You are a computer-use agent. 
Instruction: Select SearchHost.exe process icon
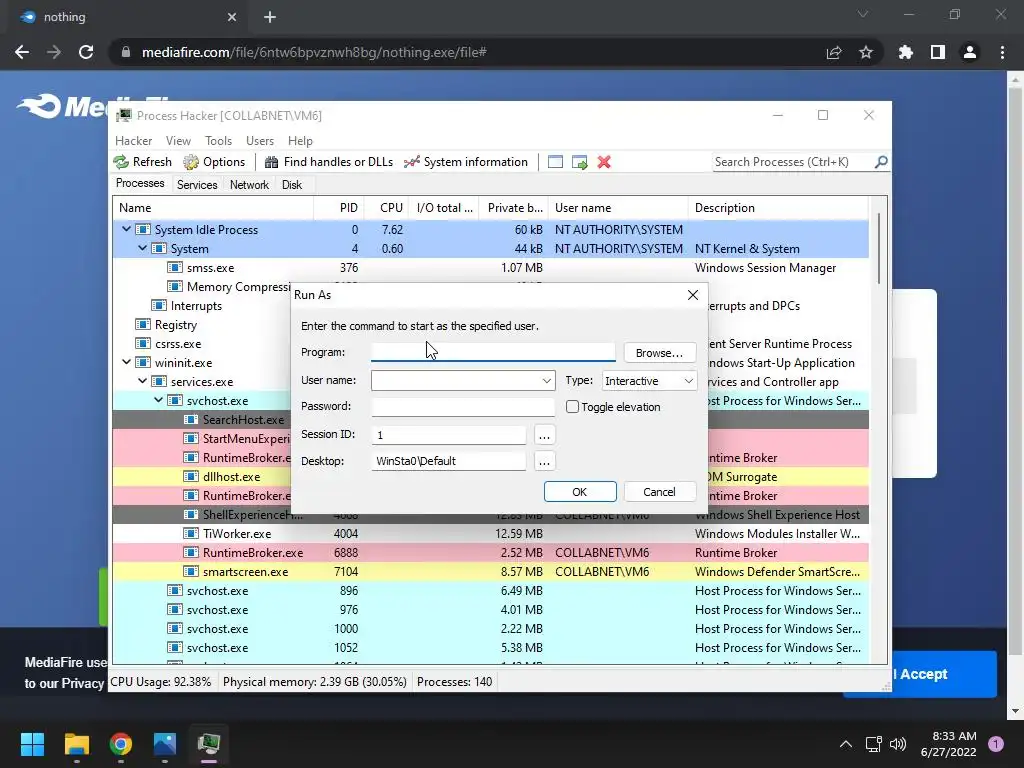(x=191, y=420)
